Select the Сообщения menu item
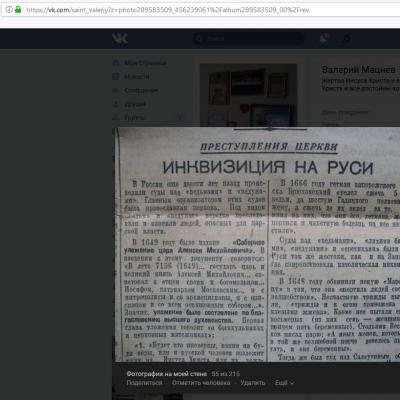The width and height of the screenshot is (400, 400). tap(141, 90)
